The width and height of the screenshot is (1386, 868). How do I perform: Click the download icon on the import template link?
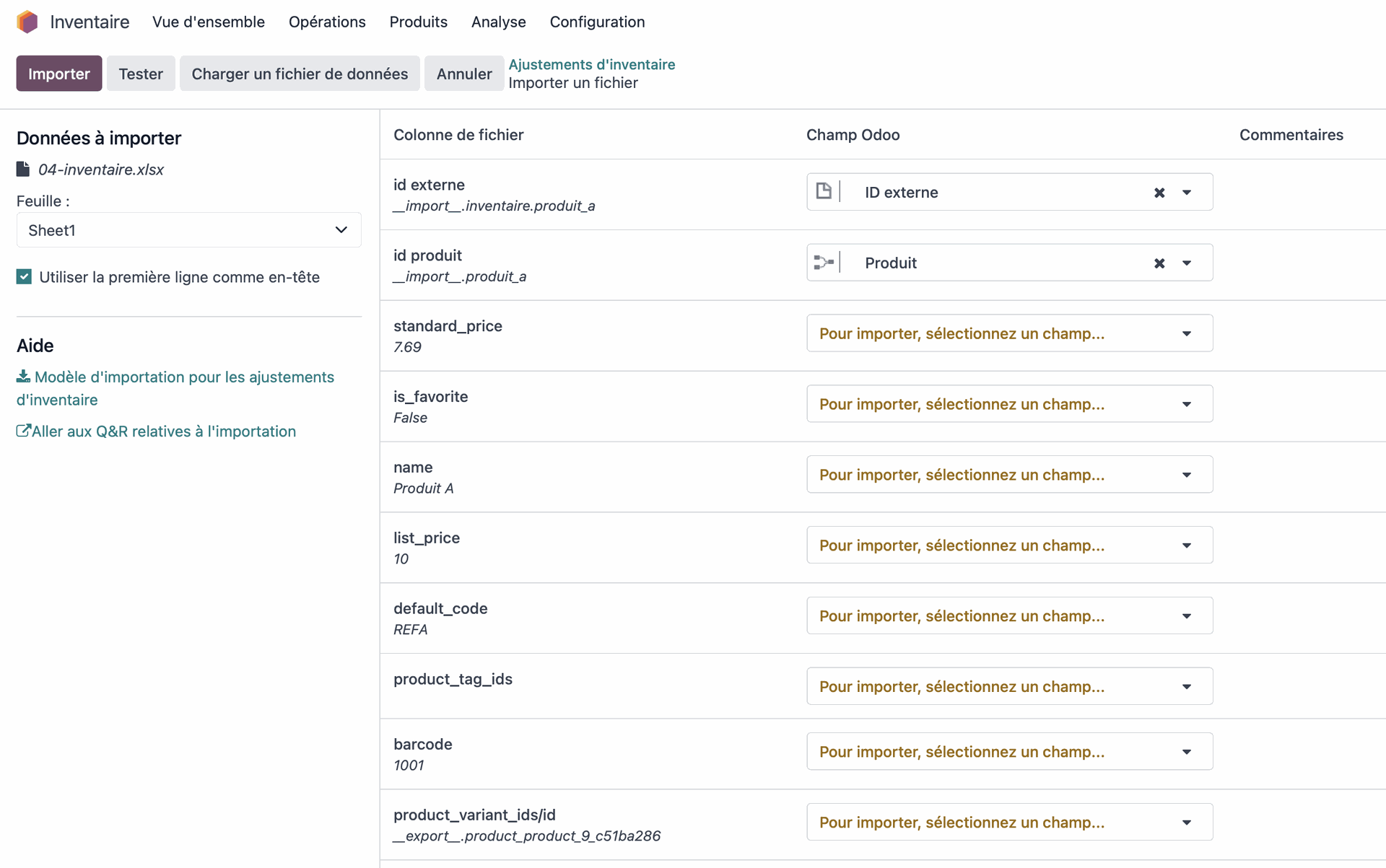[x=22, y=376]
